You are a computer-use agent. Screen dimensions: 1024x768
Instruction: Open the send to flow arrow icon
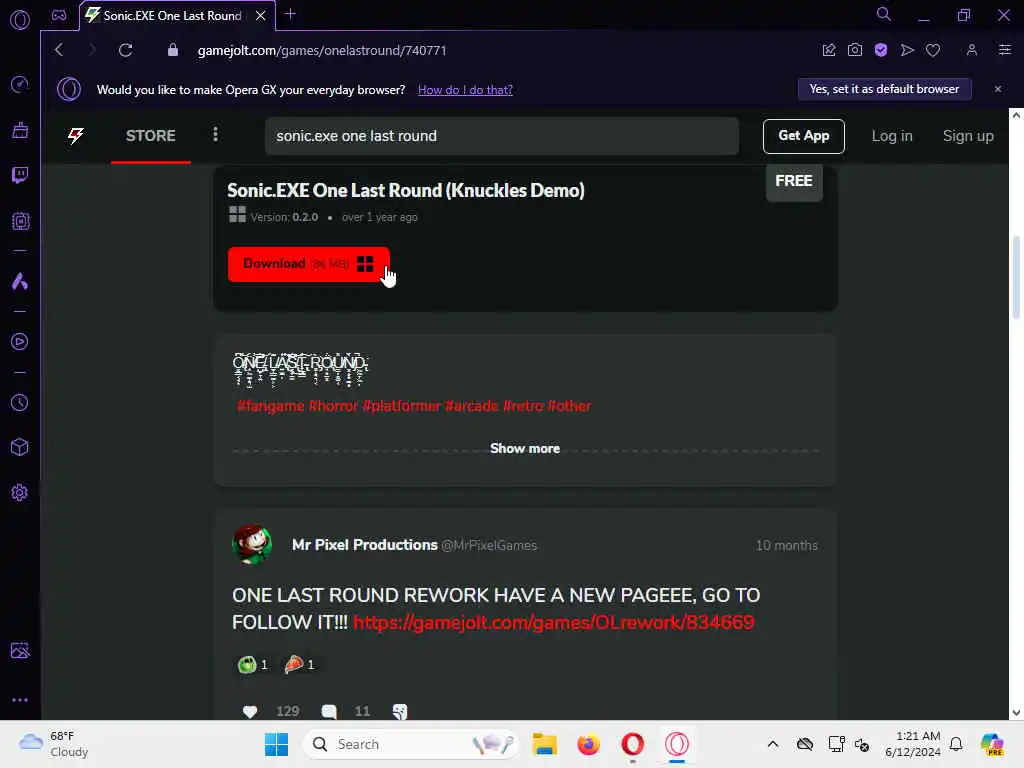pyautogui.click(x=907, y=50)
